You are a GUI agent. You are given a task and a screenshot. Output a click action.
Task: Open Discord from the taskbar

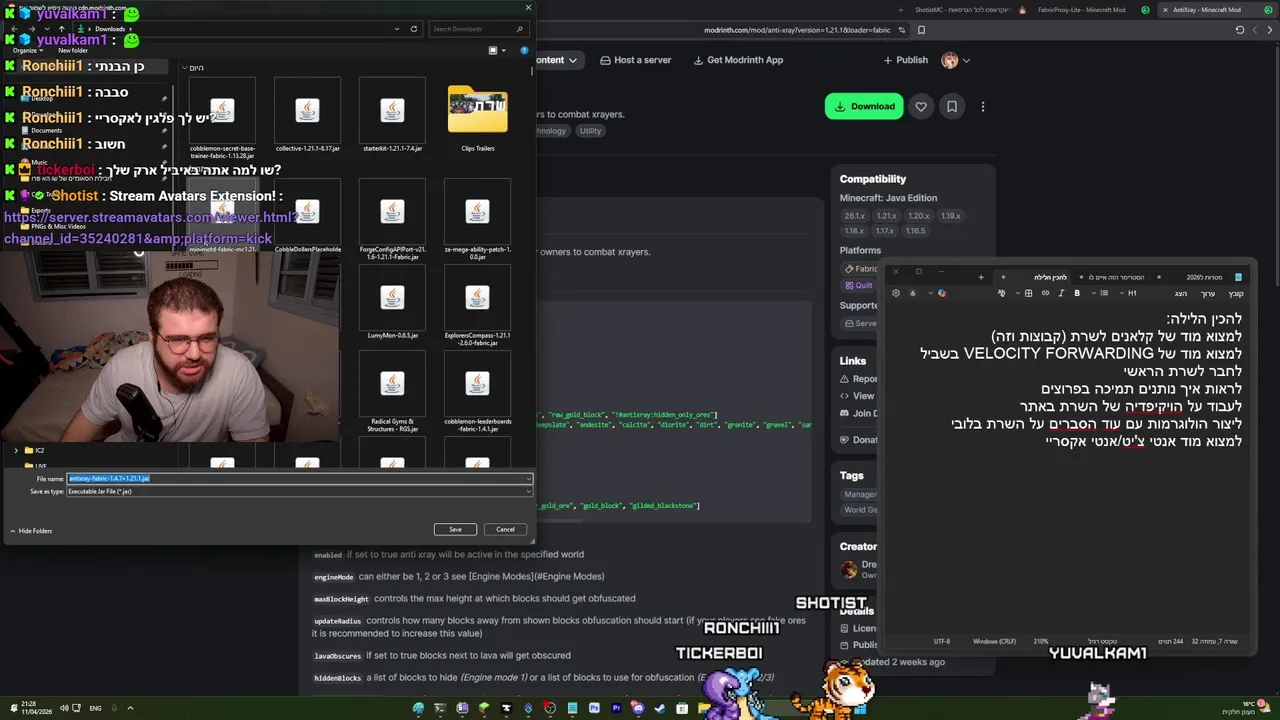638,708
